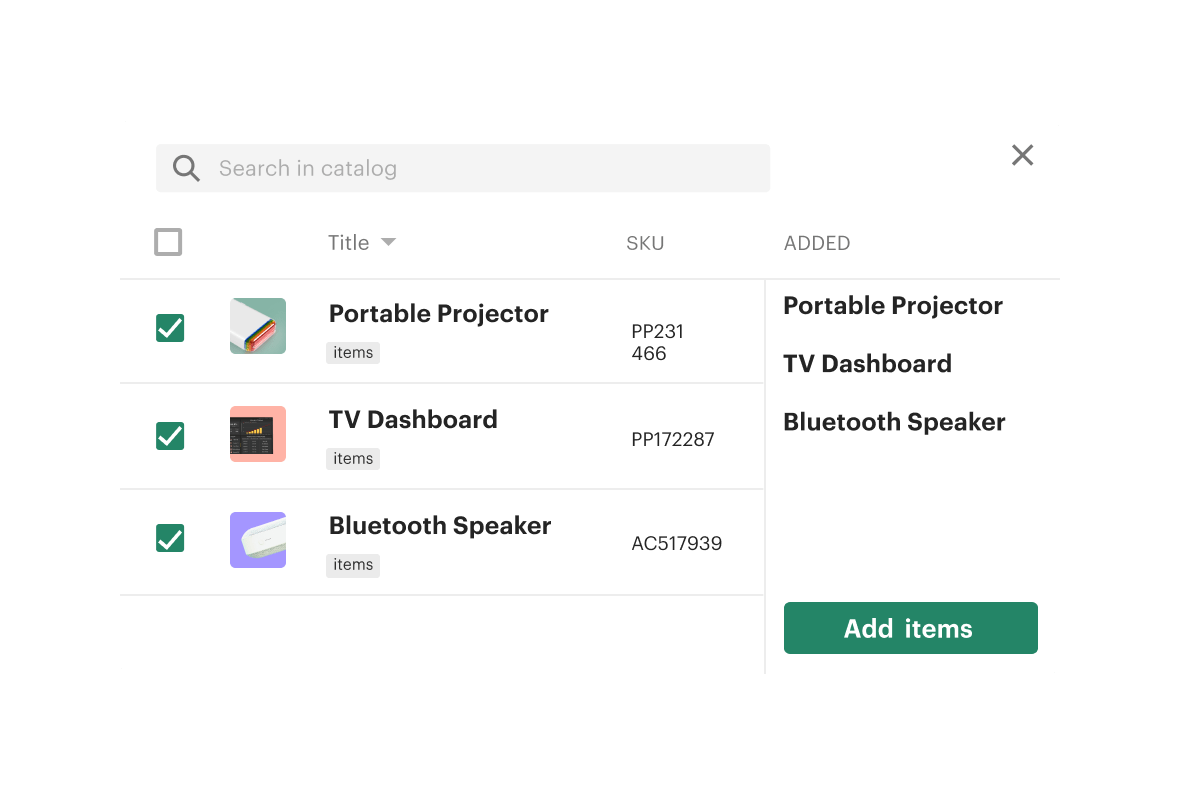Select the TV Dashboard title in table
The width and height of the screenshot is (1180, 794).
tap(413, 419)
